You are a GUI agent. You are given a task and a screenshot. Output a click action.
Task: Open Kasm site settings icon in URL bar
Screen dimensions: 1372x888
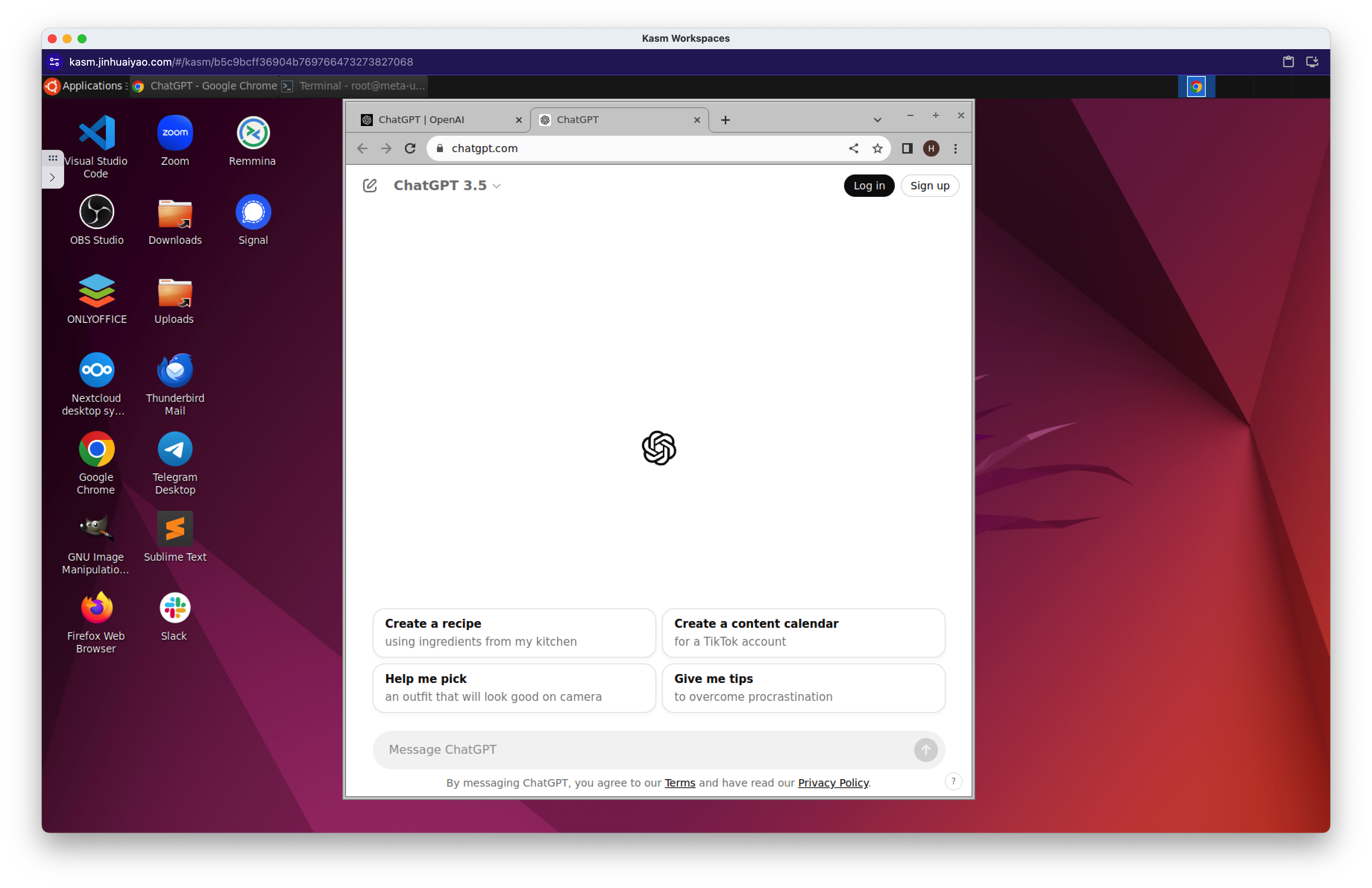54,62
